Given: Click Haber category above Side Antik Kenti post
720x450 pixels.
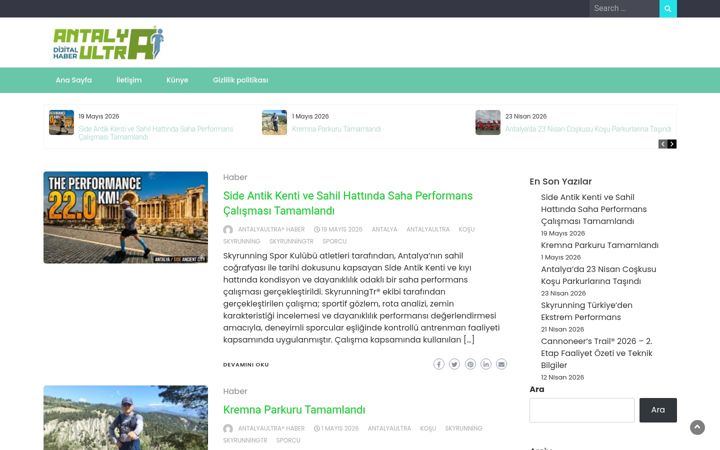Looking at the screenshot, I should click(235, 177).
